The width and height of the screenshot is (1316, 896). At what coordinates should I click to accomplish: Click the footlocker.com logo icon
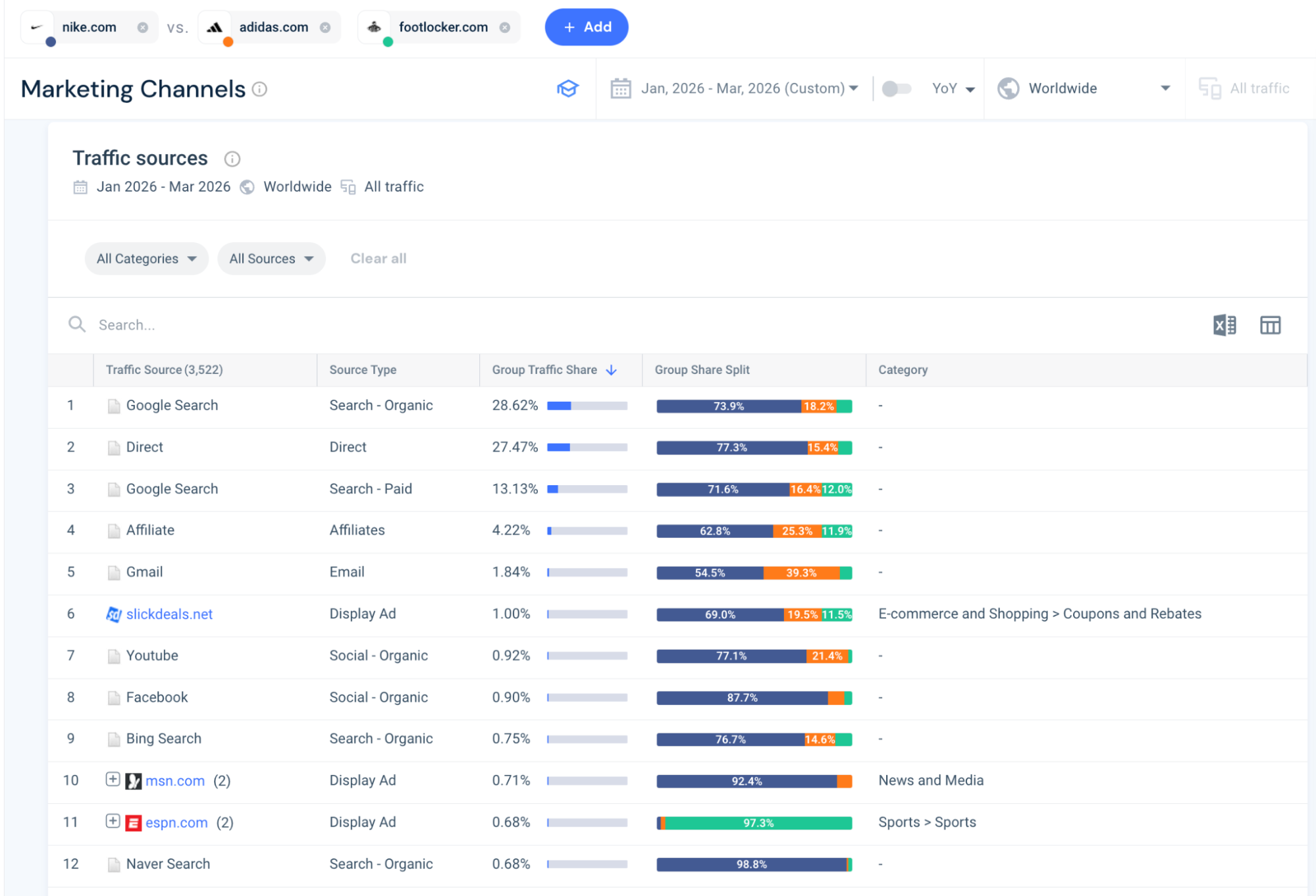(x=374, y=27)
